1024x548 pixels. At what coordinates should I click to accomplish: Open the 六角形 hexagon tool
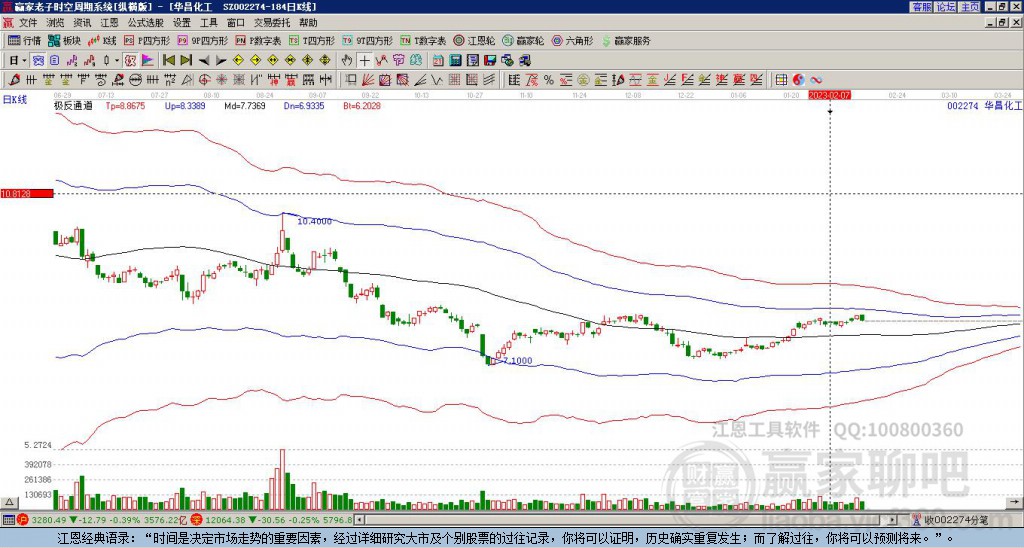(x=573, y=41)
